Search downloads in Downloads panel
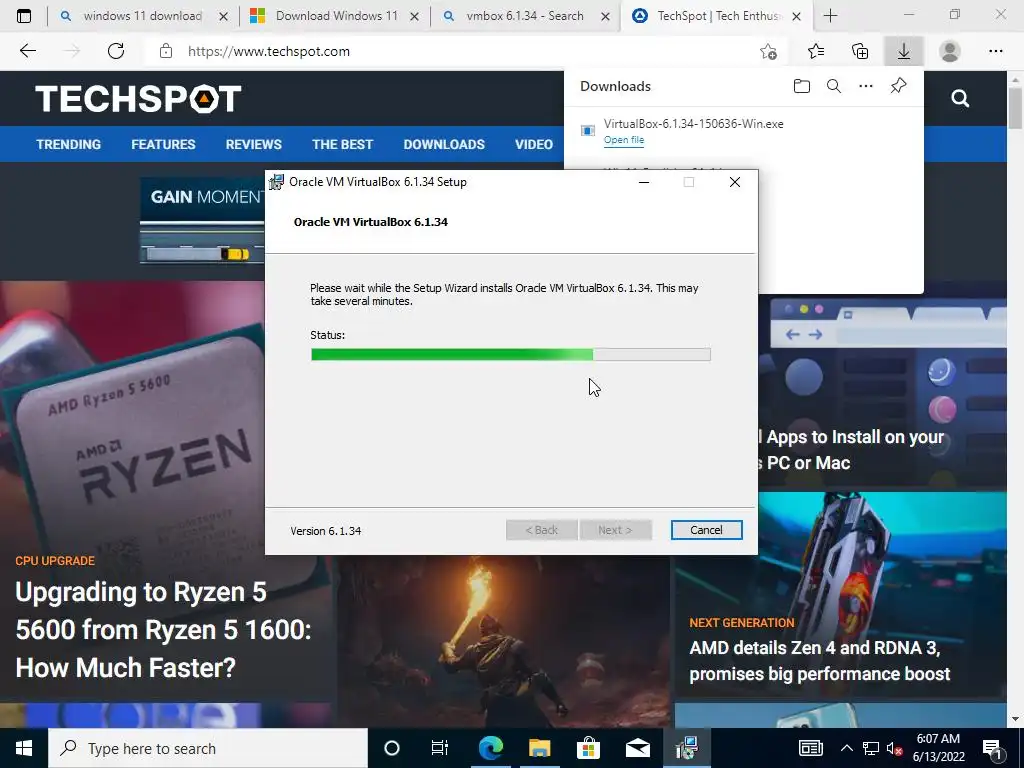This screenshot has height=768, width=1024. pyautogui.click(x=834, y=86)
